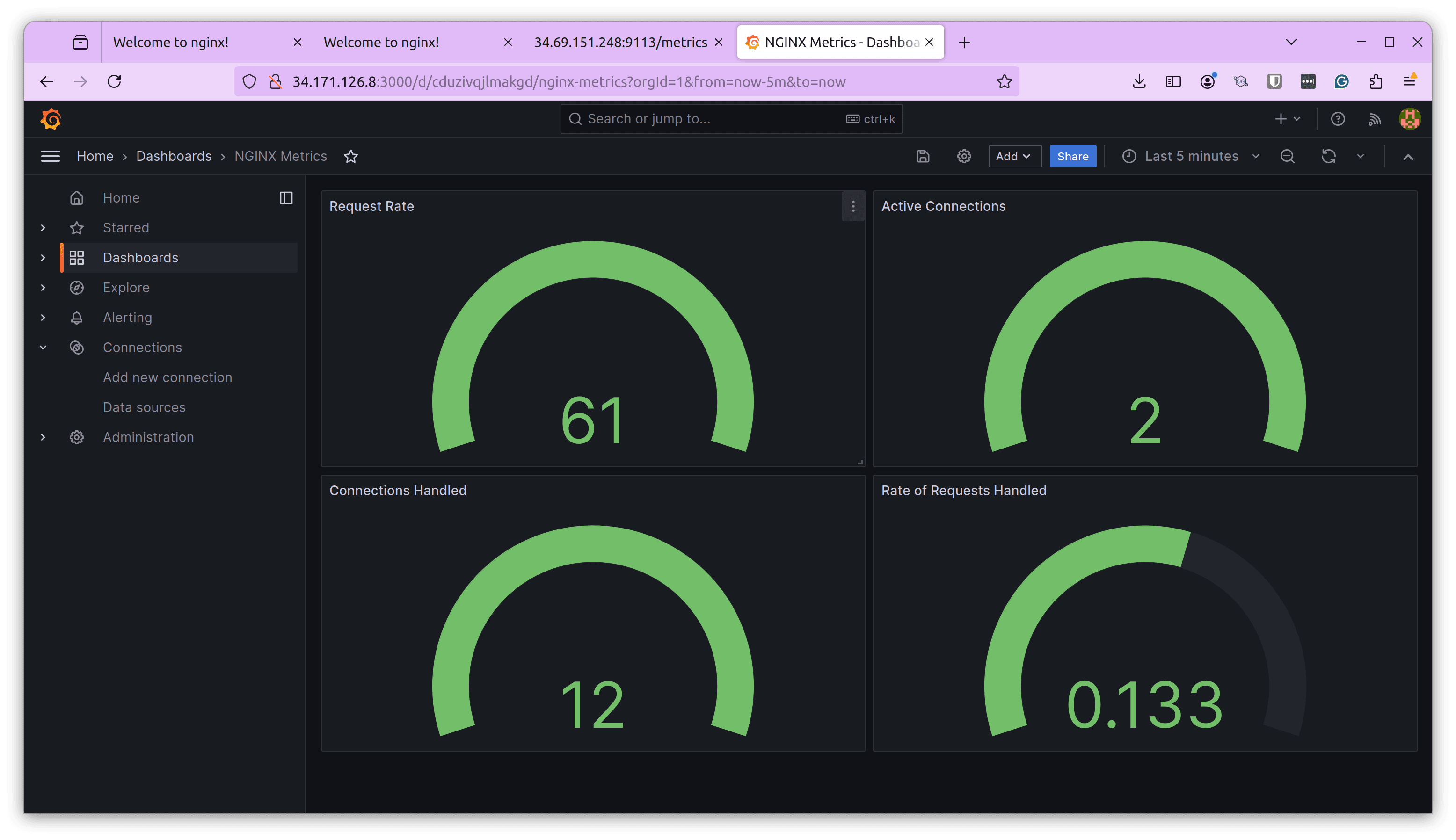Open the Request Rate panel menu

tap(852, 207)
